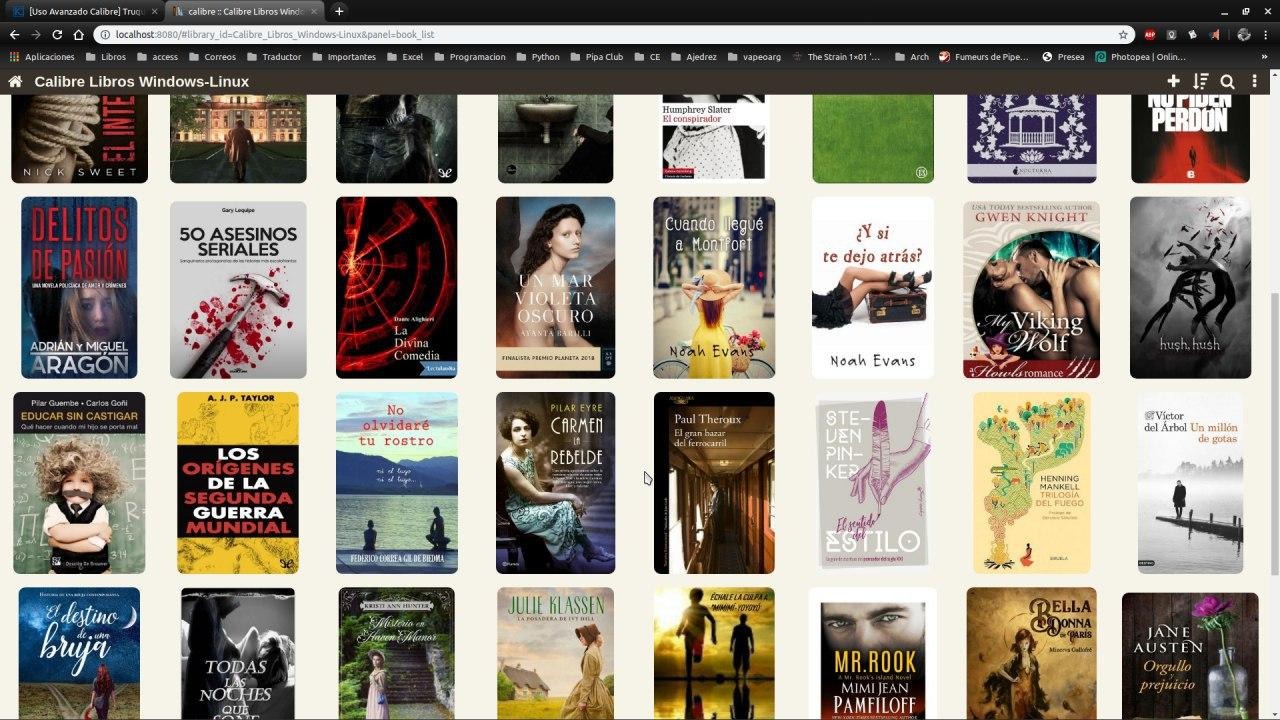Click the Calibre Libros Windows-Linux title
Image resolution: width=1280 pixels, height=720 pixels.
142,82
